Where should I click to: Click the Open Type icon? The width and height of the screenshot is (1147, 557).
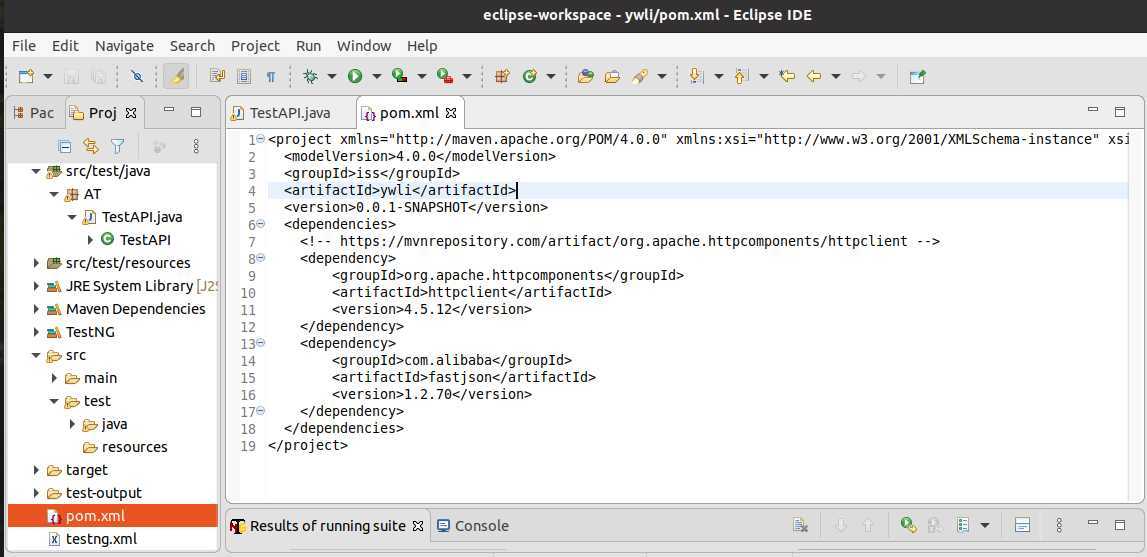[585, 76]
